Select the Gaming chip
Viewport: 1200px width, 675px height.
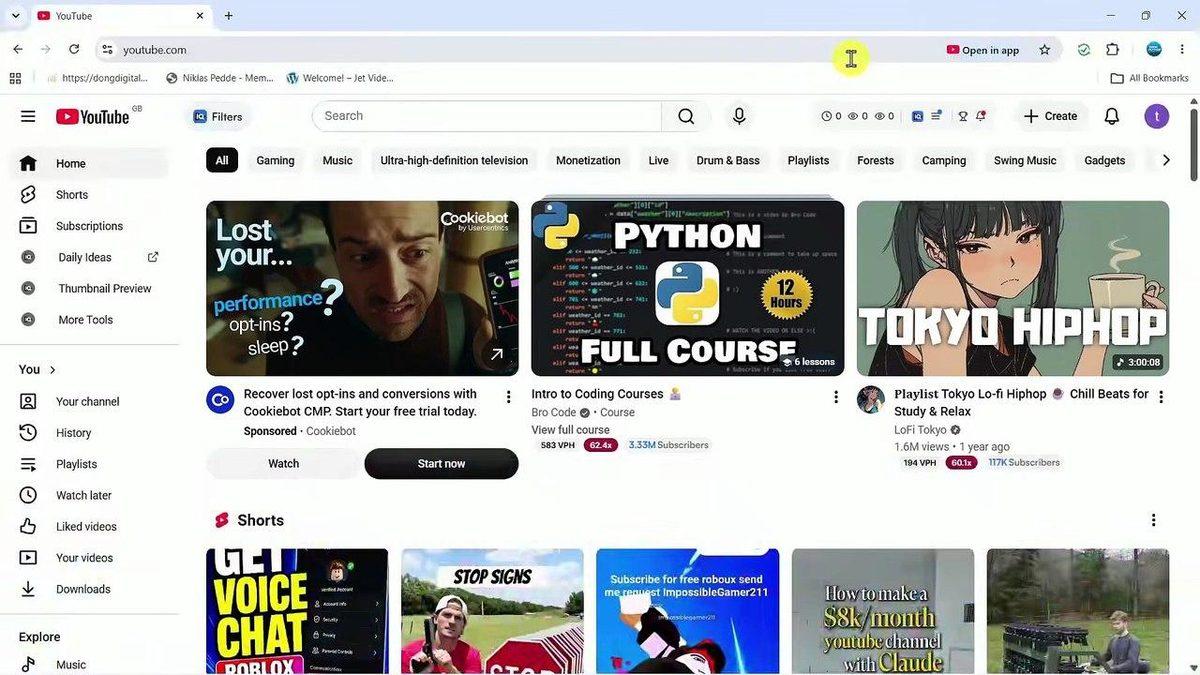pos(275,160)
